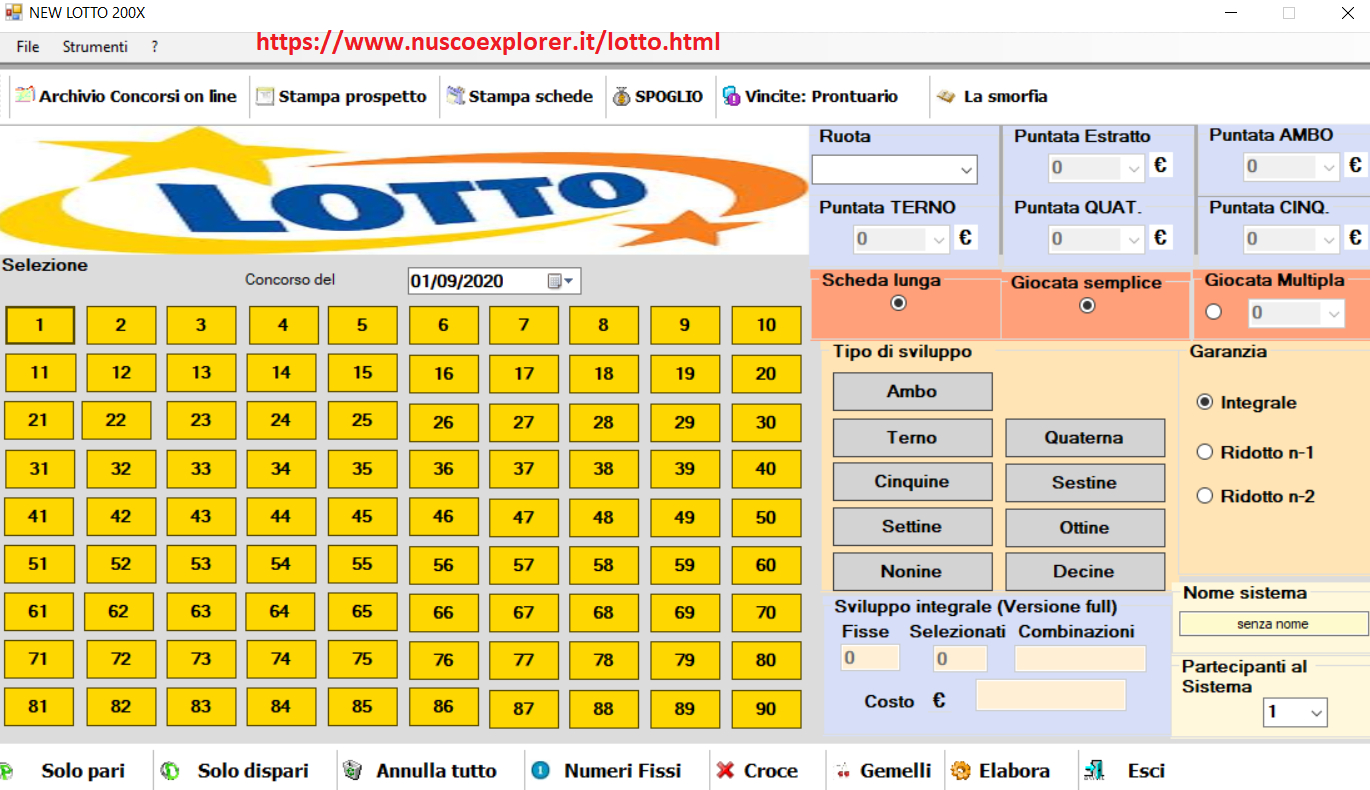
Task: Click the Concorso del date field
Action: point(494,281)
